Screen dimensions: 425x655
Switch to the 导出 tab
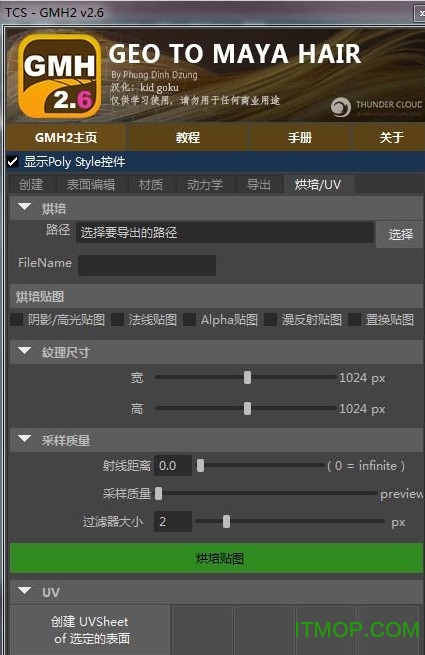259,185
